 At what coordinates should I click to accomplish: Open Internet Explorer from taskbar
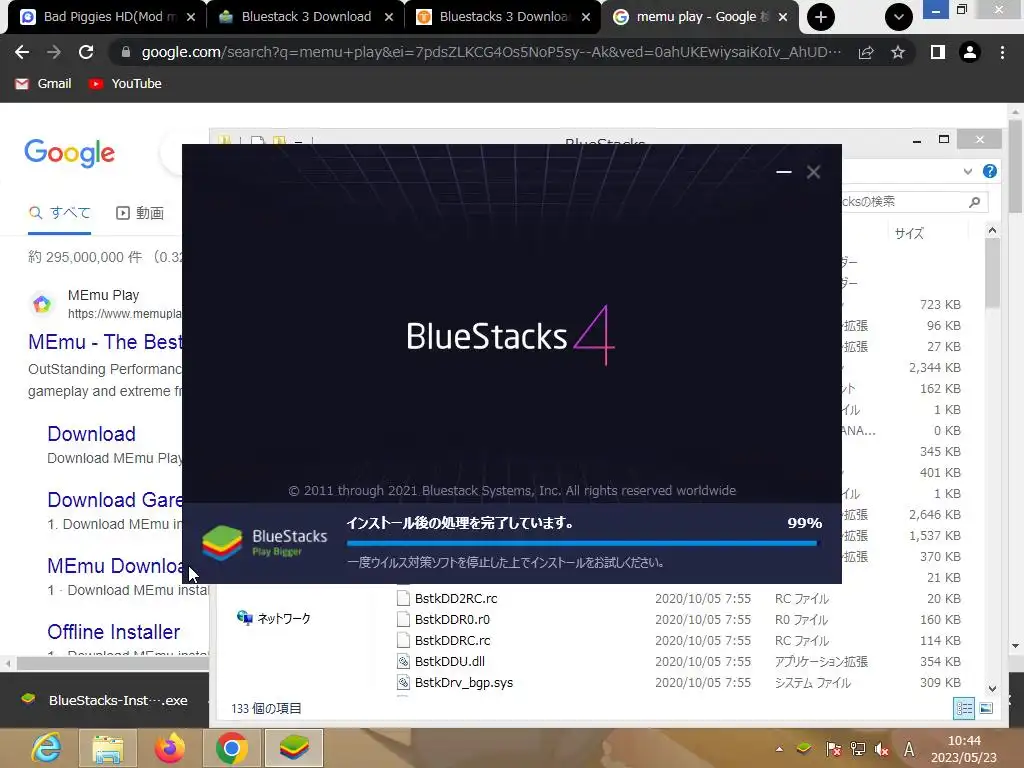click(47, 748)
